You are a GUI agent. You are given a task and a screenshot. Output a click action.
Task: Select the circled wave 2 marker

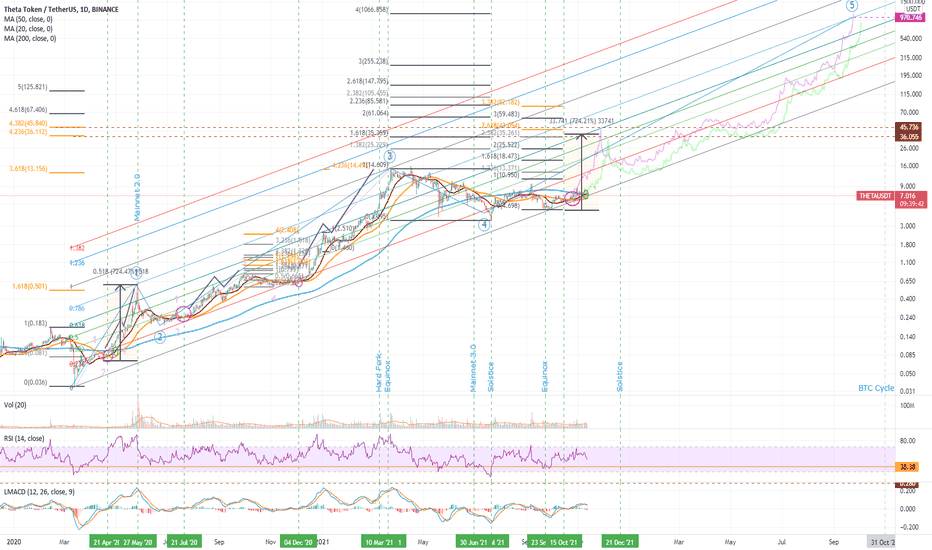click(x=160, y=337)
